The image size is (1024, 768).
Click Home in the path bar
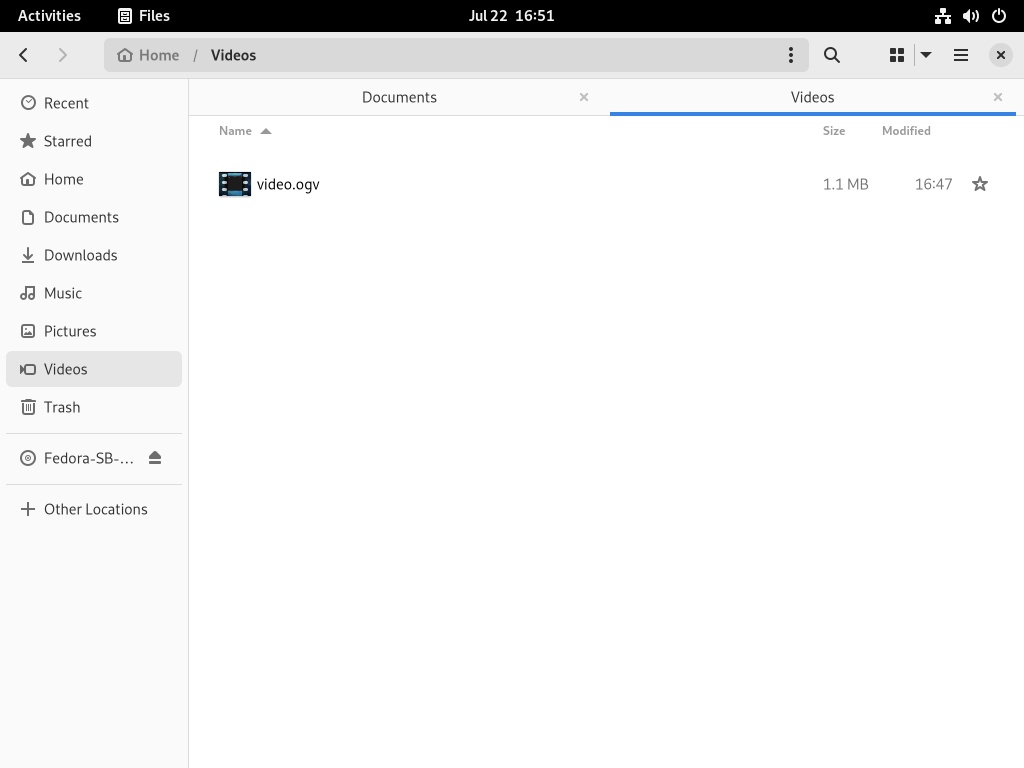[148, 55]
